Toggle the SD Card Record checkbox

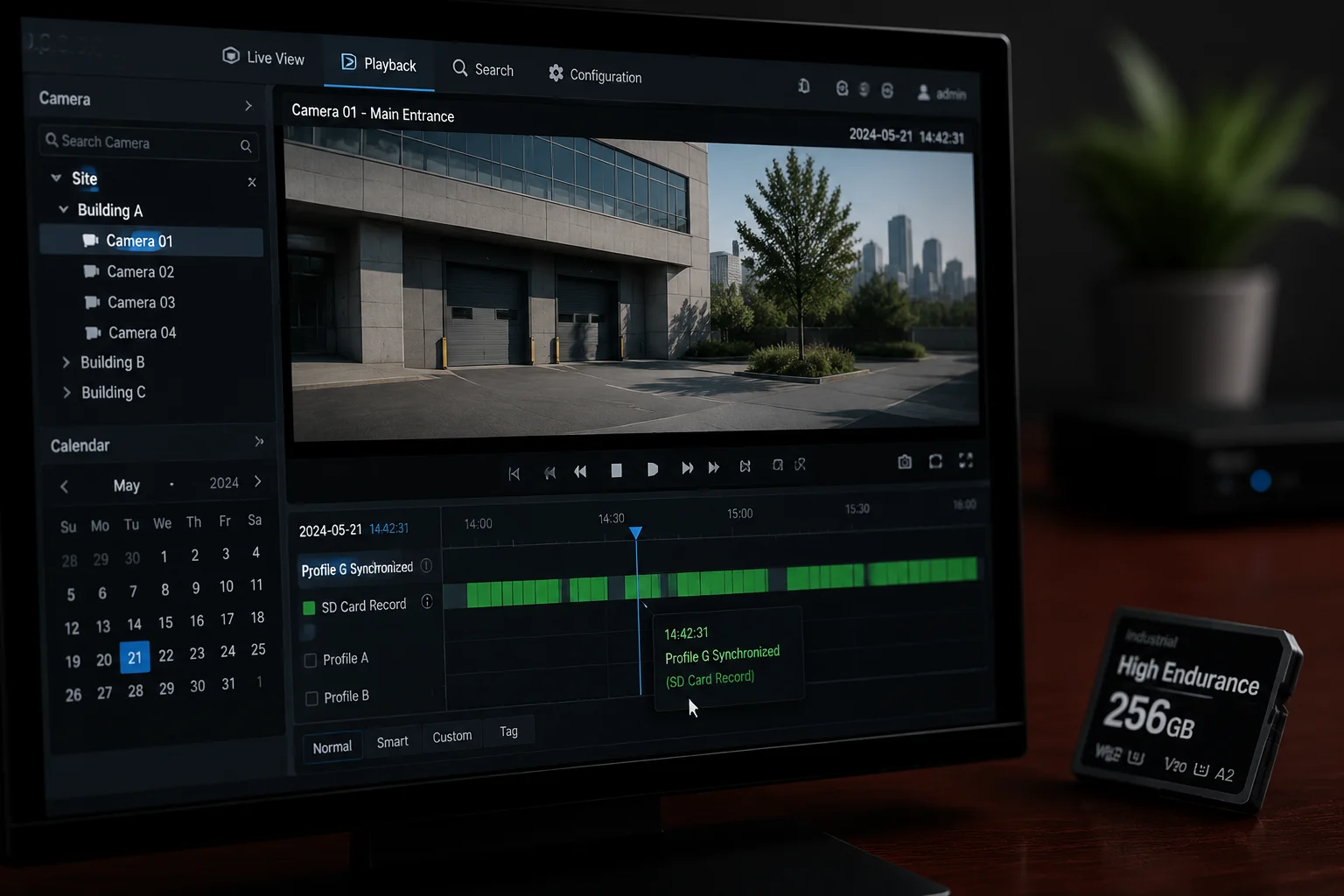[309, 607]
